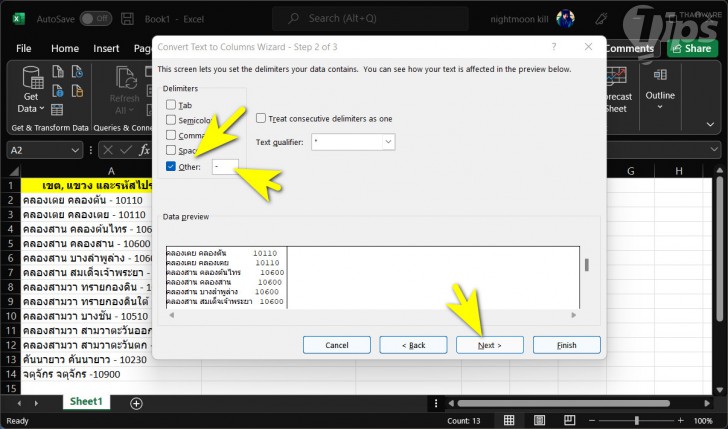Click the worksheet scroll-down arrow
The height and width of the screenshot is (429, 728).
pyautogui.click(x=720, y=390)
